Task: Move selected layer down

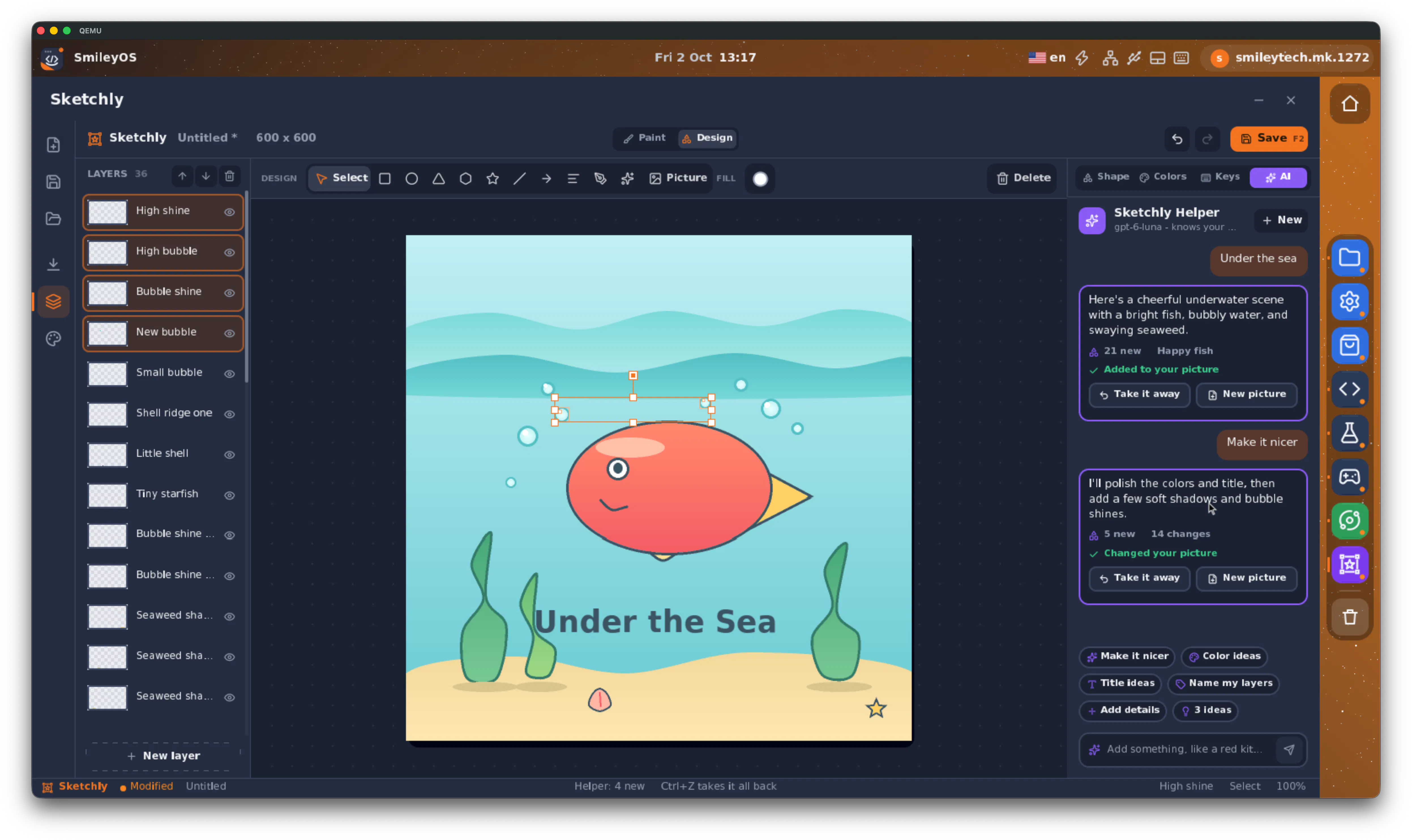Action: [x=206, y=176]
